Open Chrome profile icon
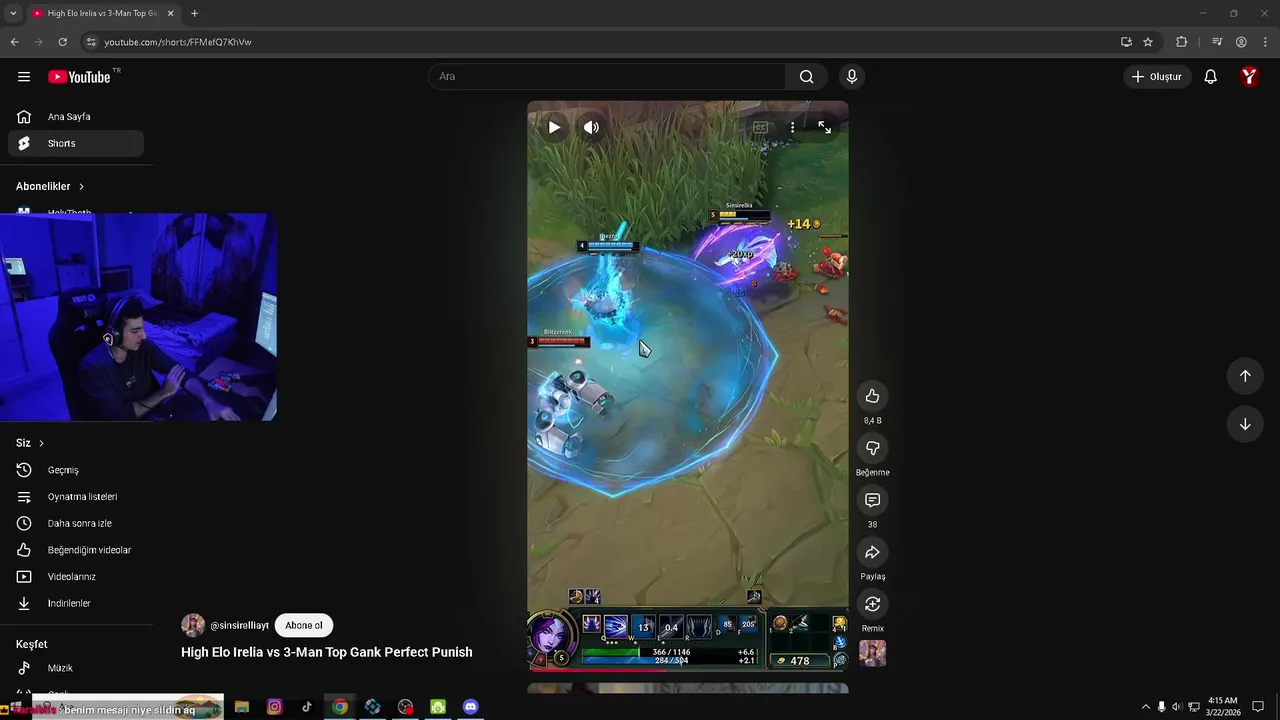The height and width of the screenshot is (720, 1280). tap(1241, 42)
